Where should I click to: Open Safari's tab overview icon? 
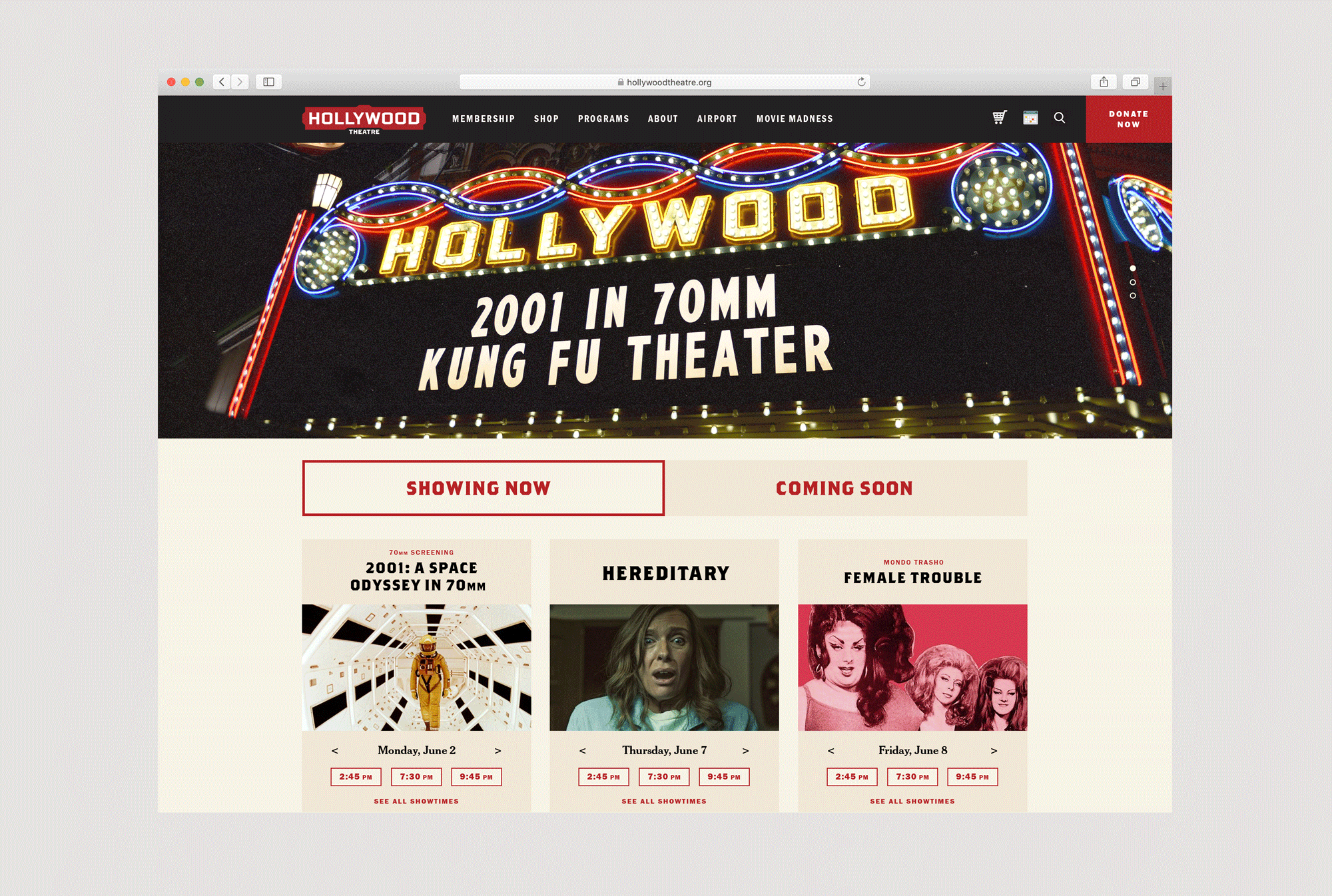(x=1136, y=82)
